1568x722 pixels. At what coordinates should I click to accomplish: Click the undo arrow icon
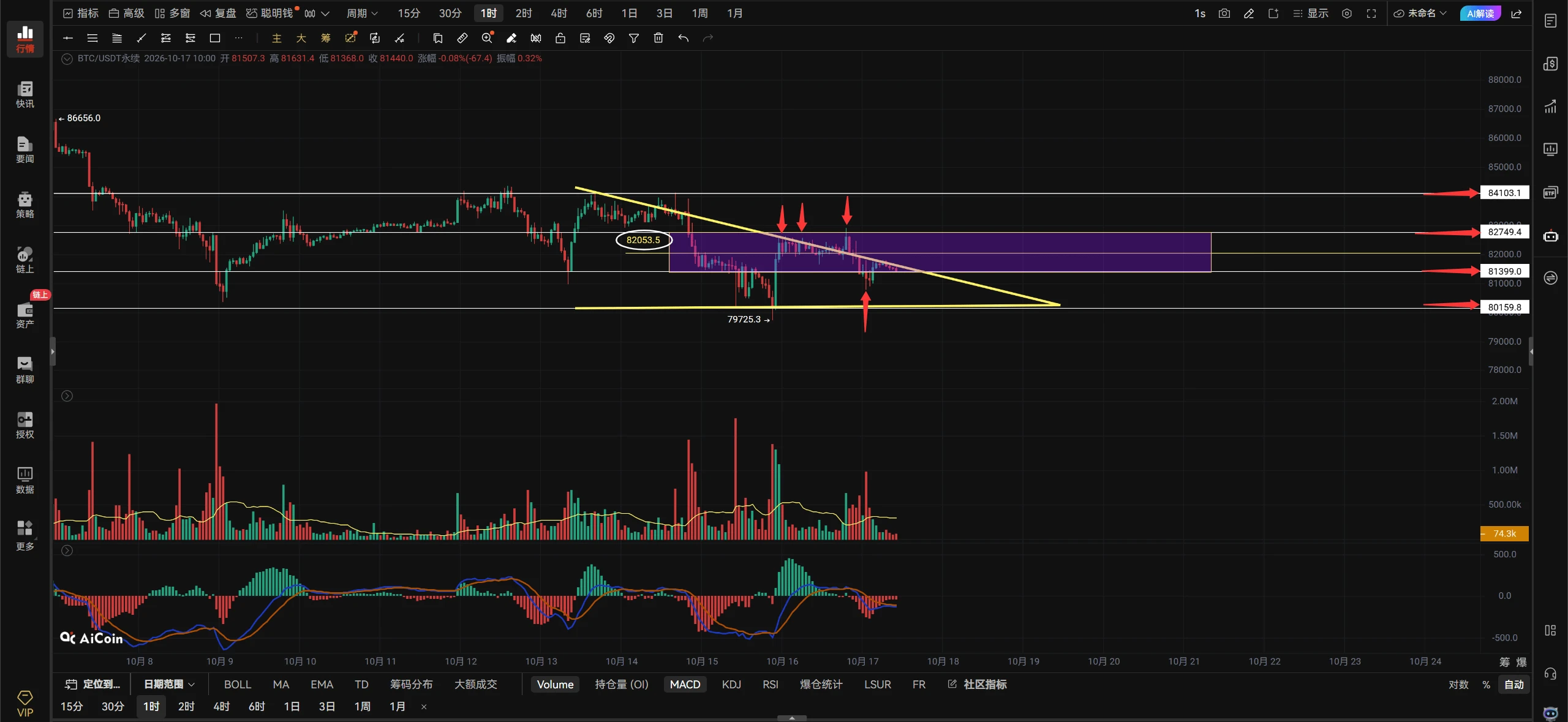click(x=683, y=38)
